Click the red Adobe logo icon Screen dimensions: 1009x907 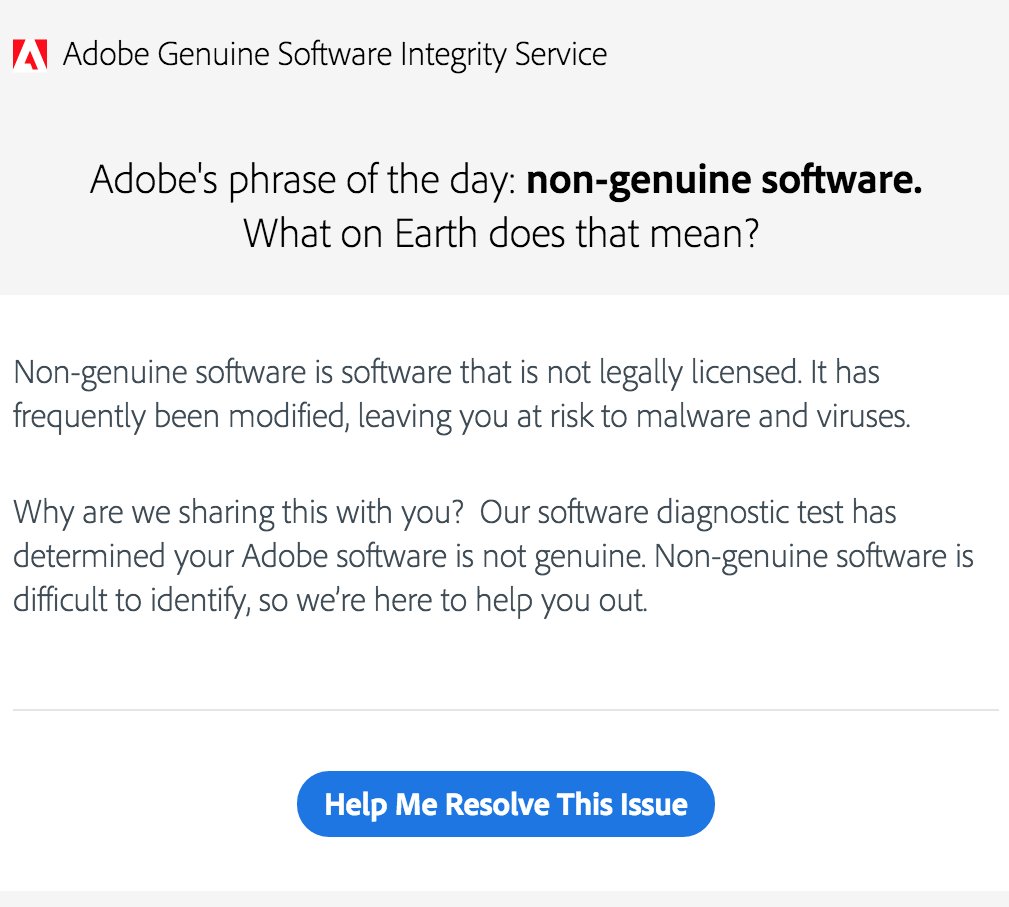pyautogui.click(x=30, y=55)
